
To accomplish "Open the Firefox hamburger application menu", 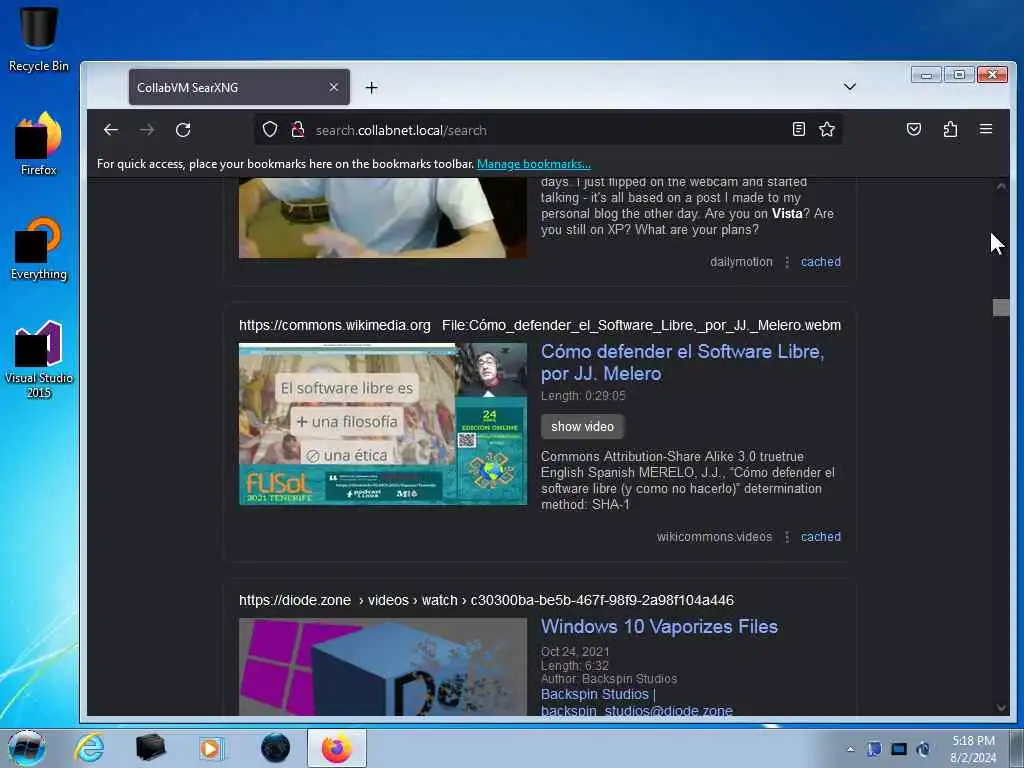I will pos(985,129).
